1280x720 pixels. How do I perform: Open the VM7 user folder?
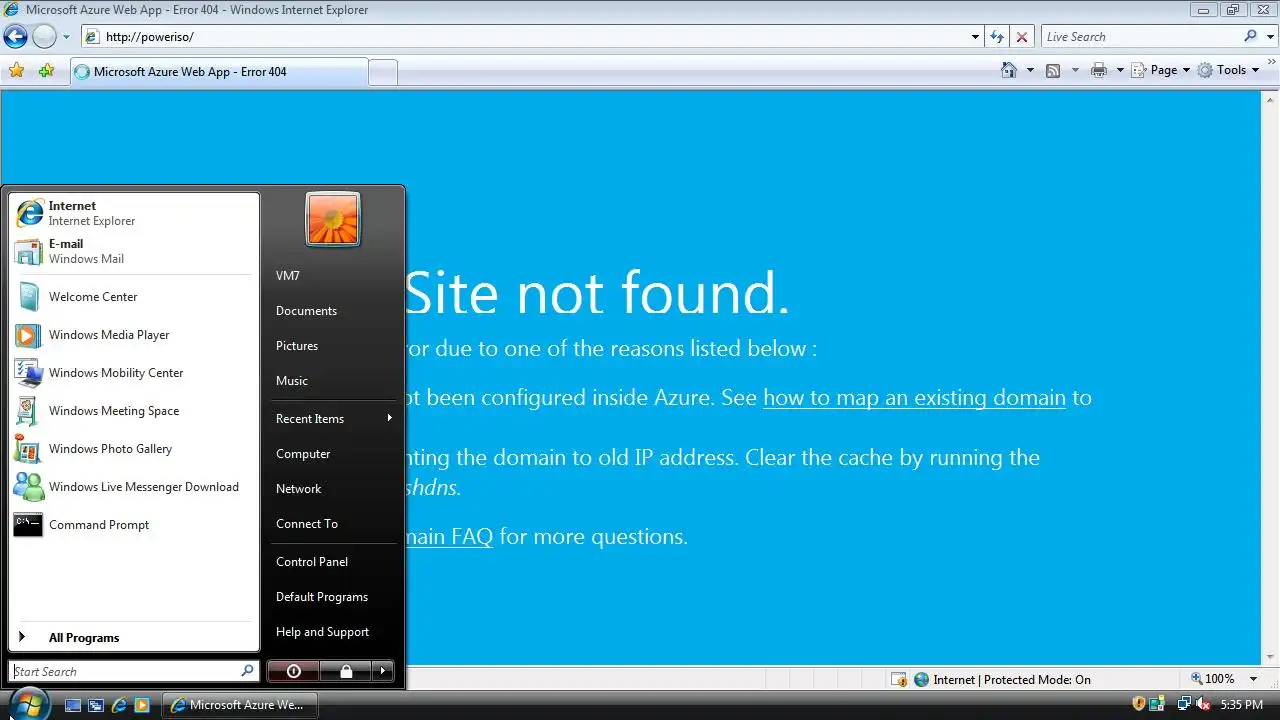(333, 276)
